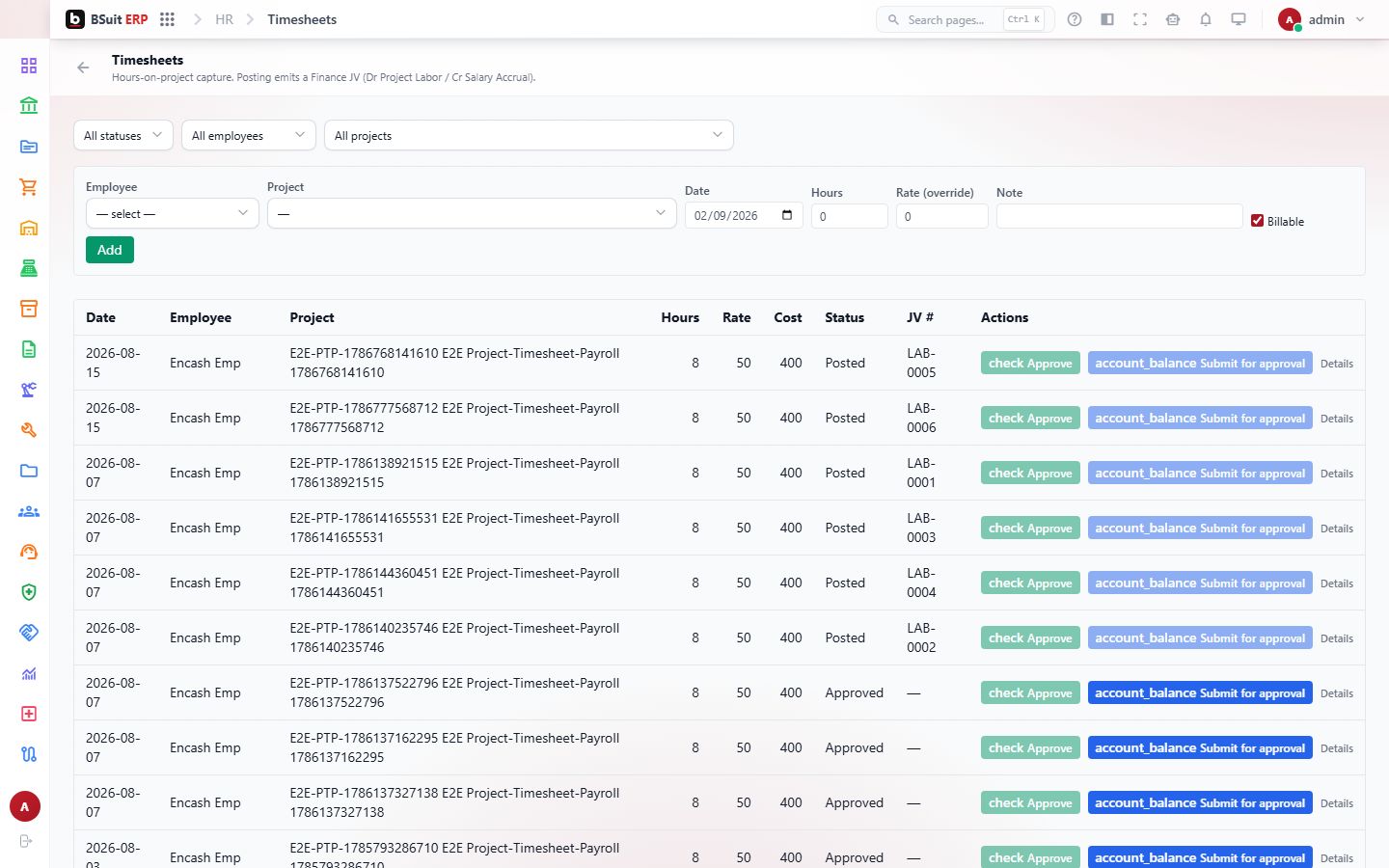The width and height of the screenshot is (1389, 868).
Task: Open the warehouse icon in sidebar
Action: [29, 228]
